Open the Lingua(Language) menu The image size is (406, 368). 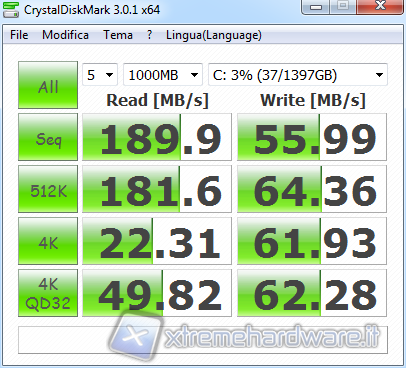pos(214,35)
